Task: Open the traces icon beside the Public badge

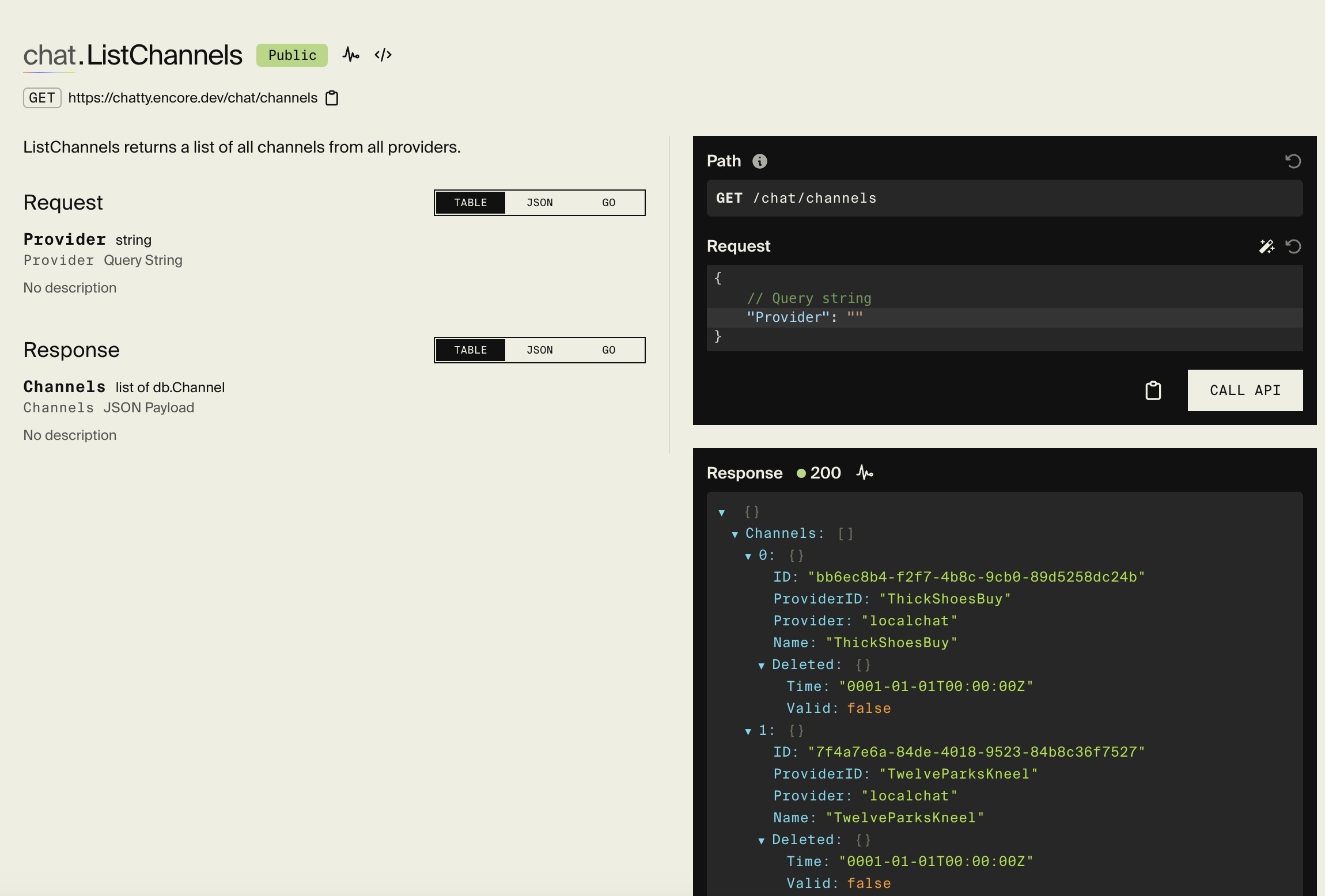Action: coord(351,55)
